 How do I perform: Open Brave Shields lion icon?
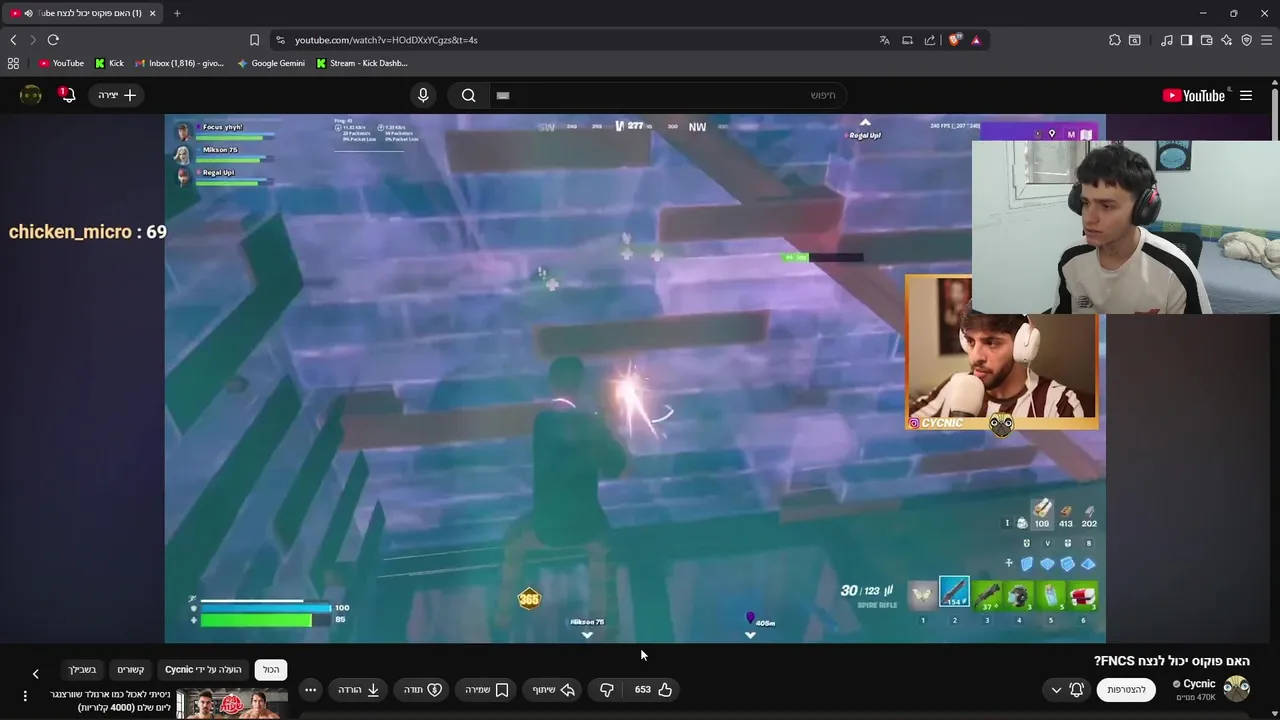(x=954, y=40)
